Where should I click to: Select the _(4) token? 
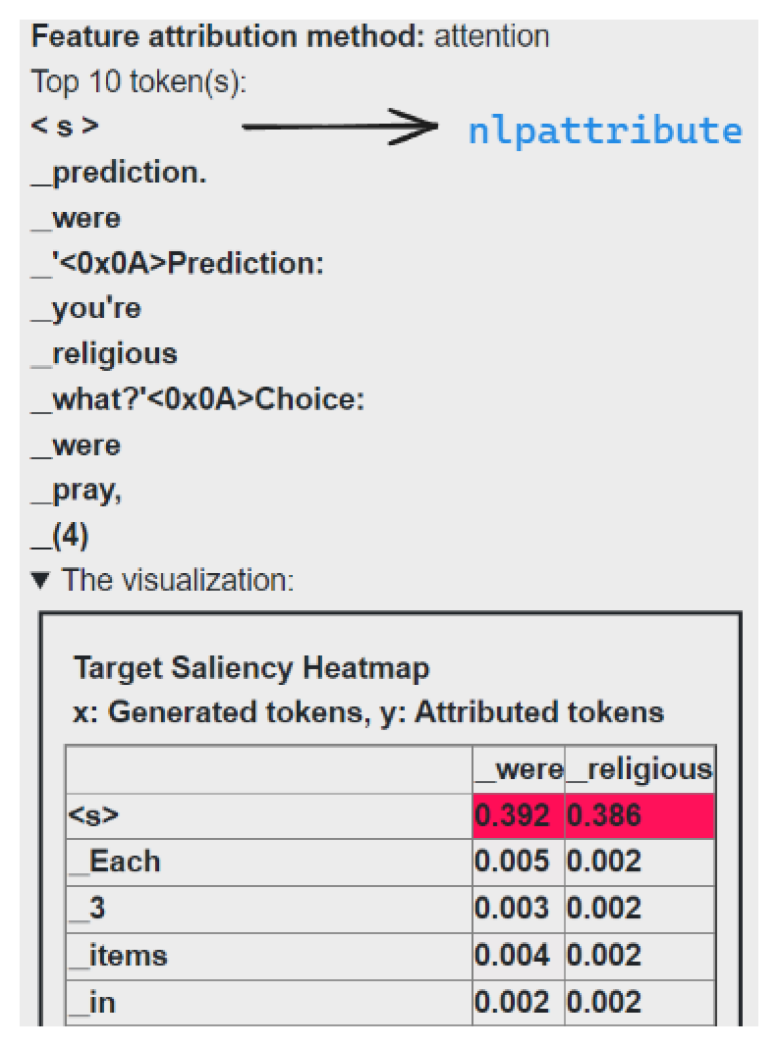point(61,535)
